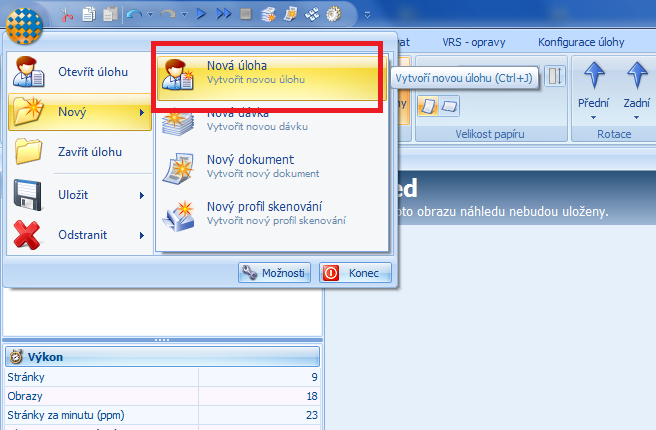656x430 pixels.
Task: Click the Uložit floppy disk icon
Action: (28, 195)
